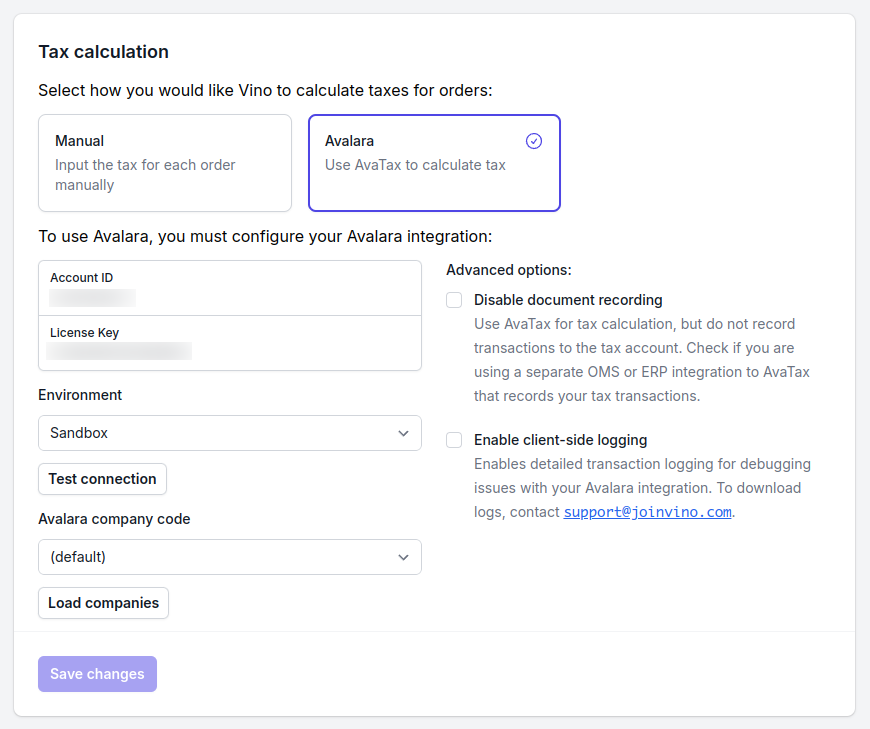Click the chevron arrow in the Environment field
This screenshot has width=870, height=729.
pyautogui.click(x=403, y=433)
